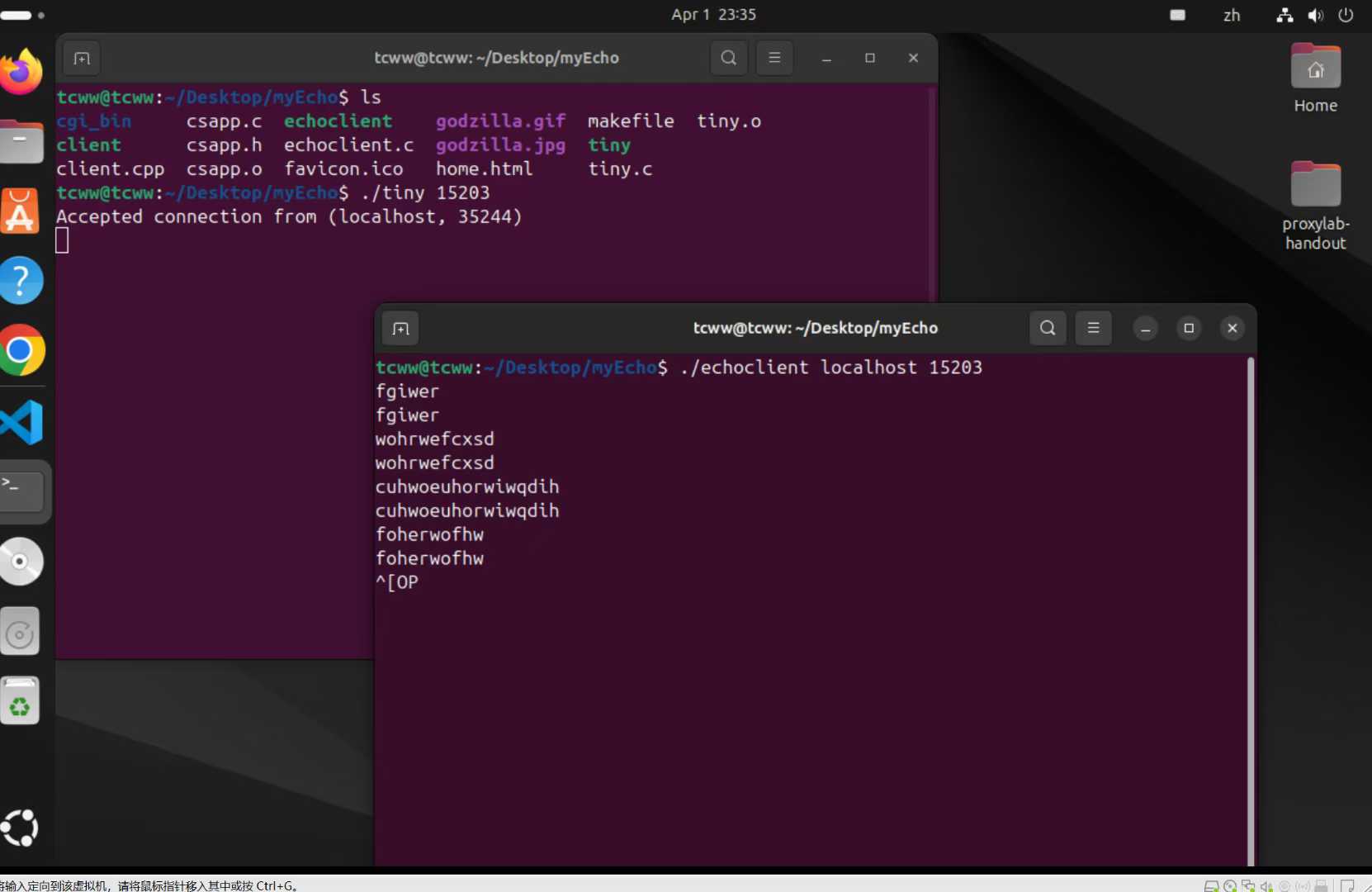This screenshot has width=1372, height=892.
Task: Open a new tab in the front terminal
Action: pyautogui.click(x=401, y=329)
